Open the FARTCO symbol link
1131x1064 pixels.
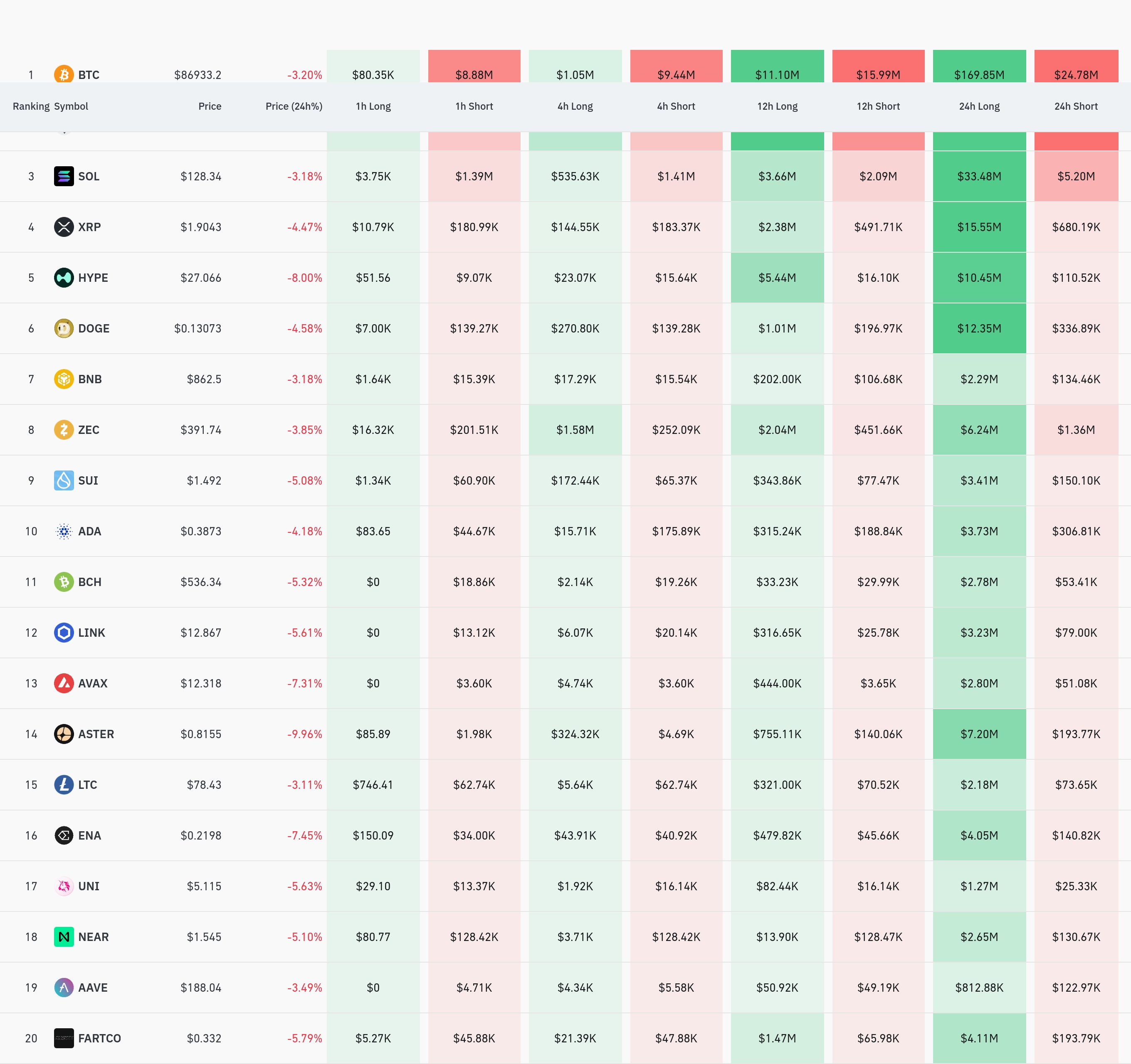(x=99, y=1038)
